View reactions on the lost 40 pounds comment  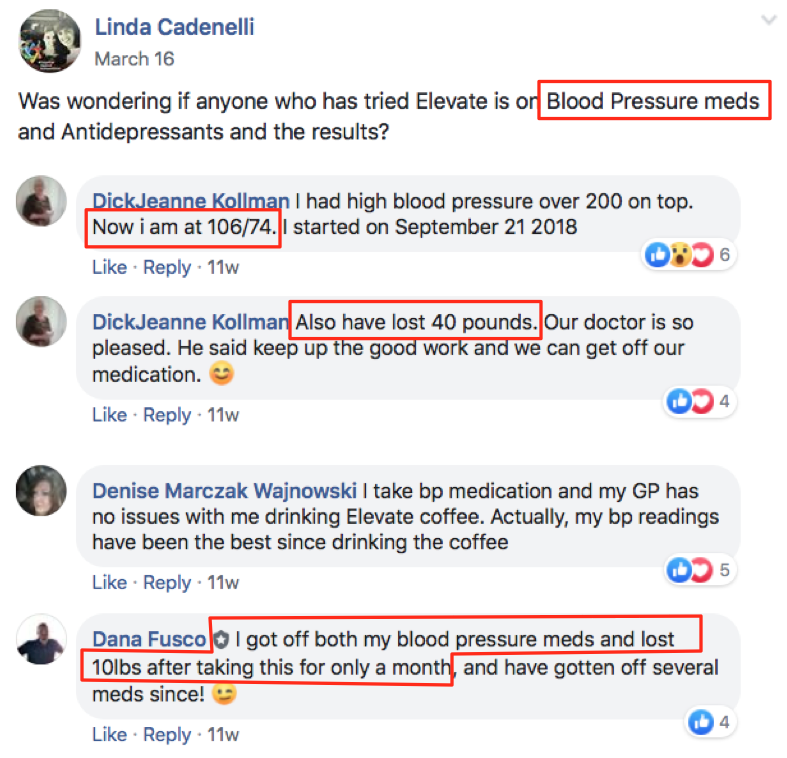[x=699, y=402]
